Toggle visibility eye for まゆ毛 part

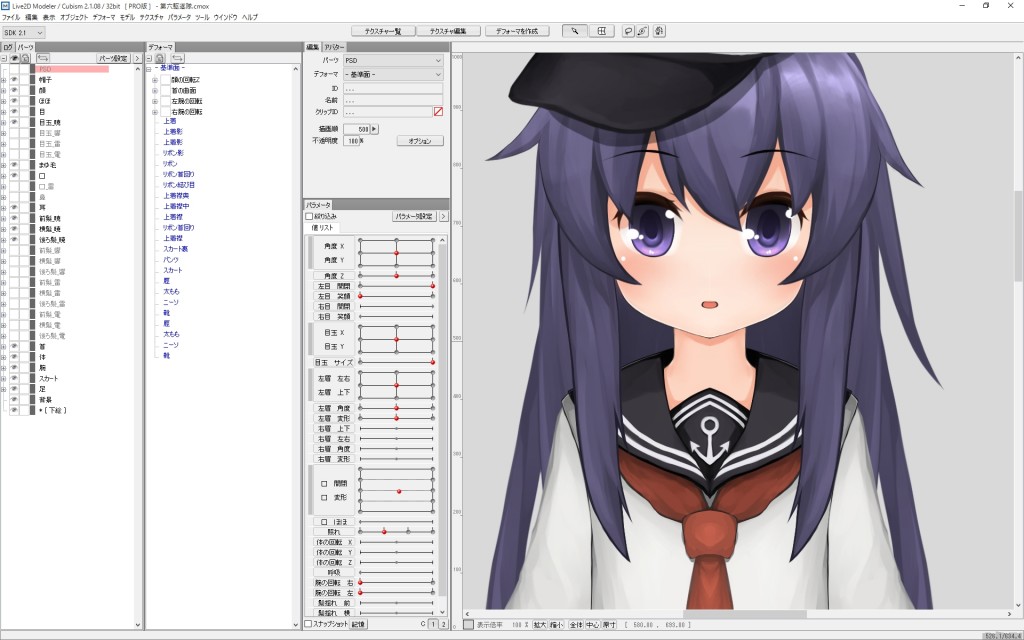[14, 165]
